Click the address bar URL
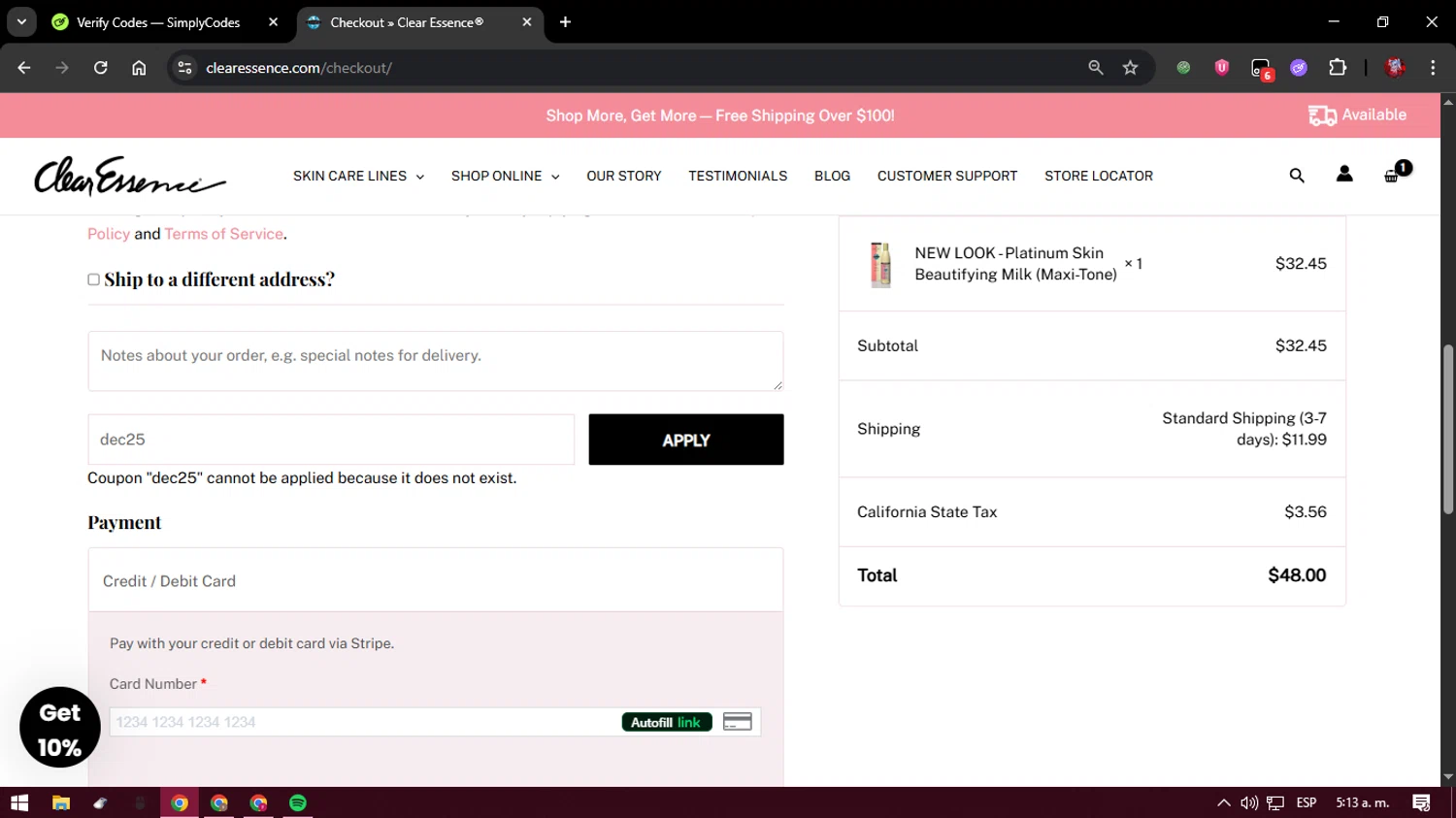Screen dimensions: 1456x818 click(299, 68)
